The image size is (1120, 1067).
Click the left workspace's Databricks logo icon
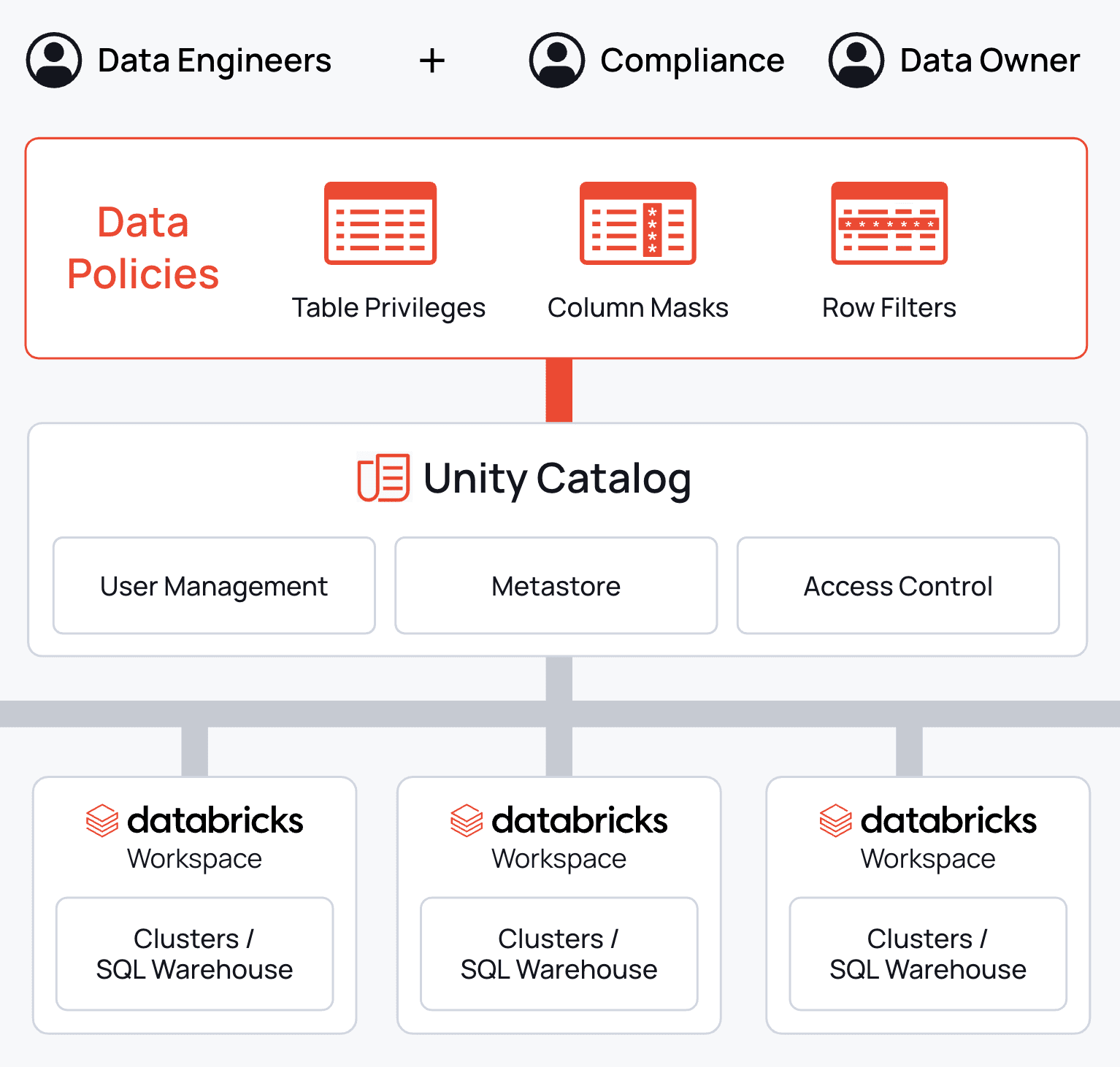(102, 820)
